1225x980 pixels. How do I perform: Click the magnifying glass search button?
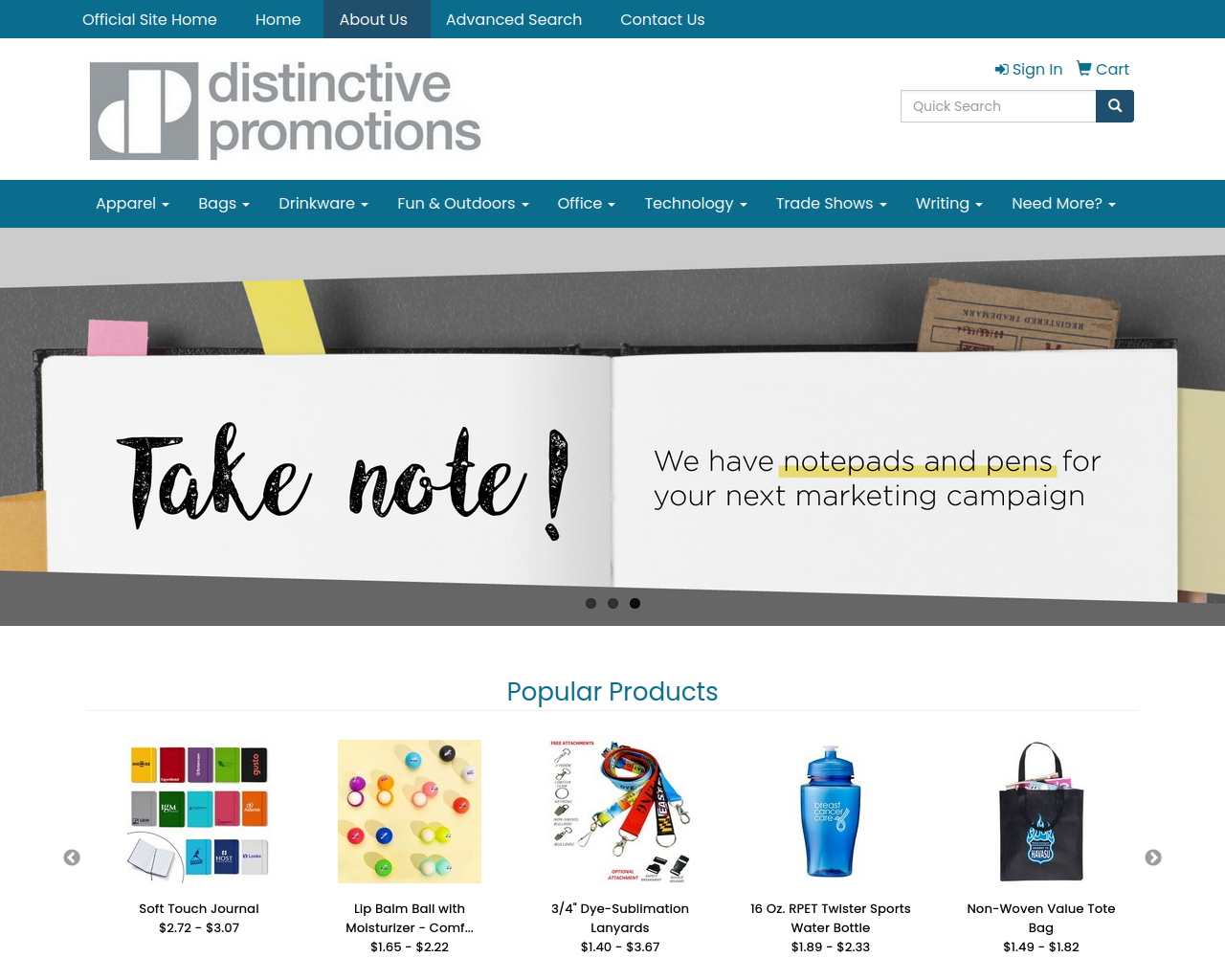1114,106
